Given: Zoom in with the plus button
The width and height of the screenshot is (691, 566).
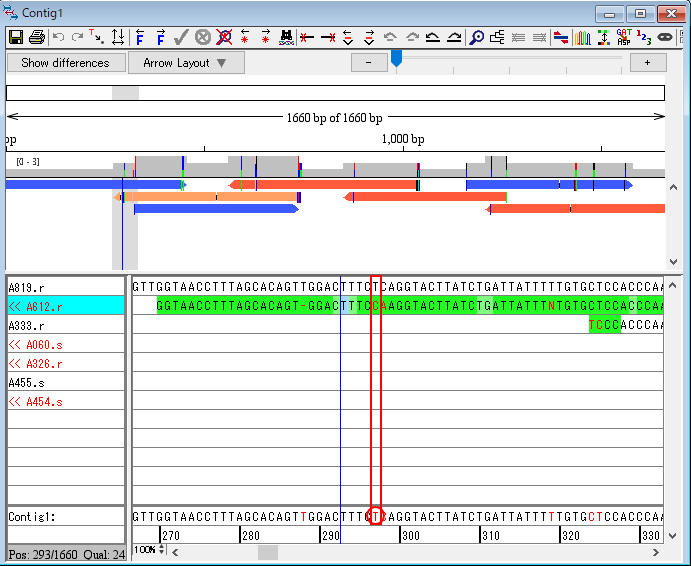Looking at the screenshot, I should pyautogui.click(x=648, y=63).
